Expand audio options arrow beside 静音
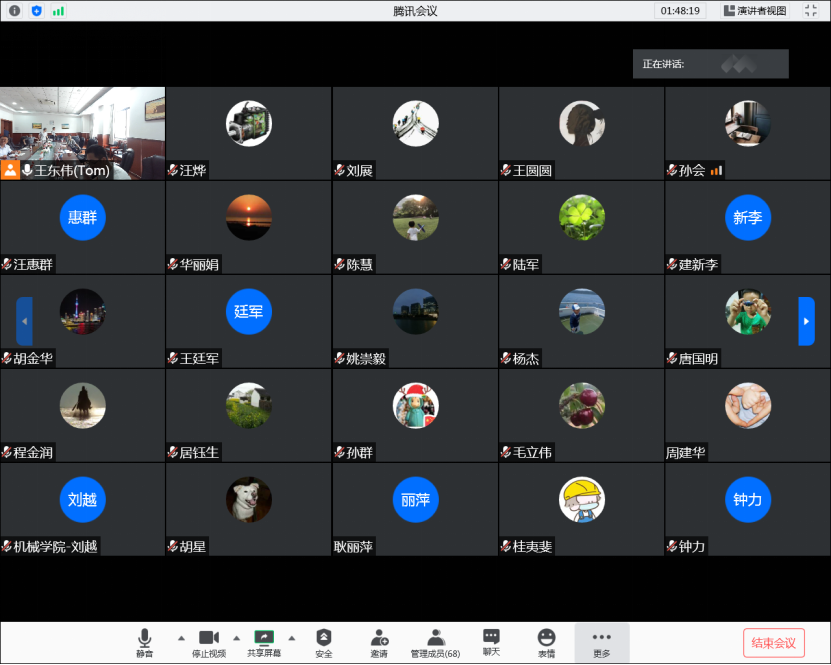 pos(181,637)
